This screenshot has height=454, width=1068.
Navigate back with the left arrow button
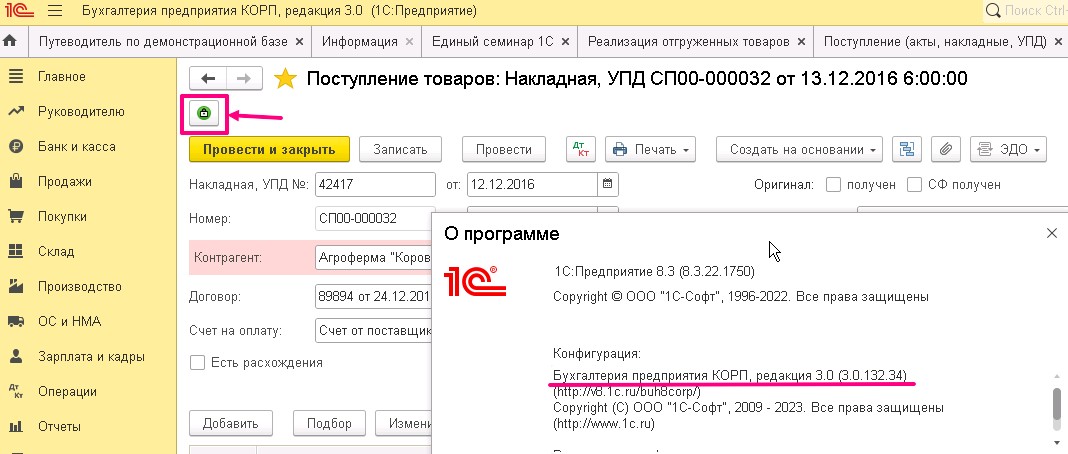point(207,79)
